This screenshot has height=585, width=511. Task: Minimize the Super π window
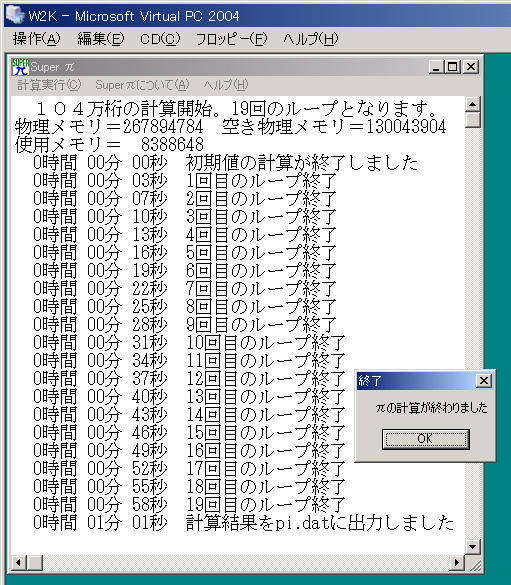point(436,67)
